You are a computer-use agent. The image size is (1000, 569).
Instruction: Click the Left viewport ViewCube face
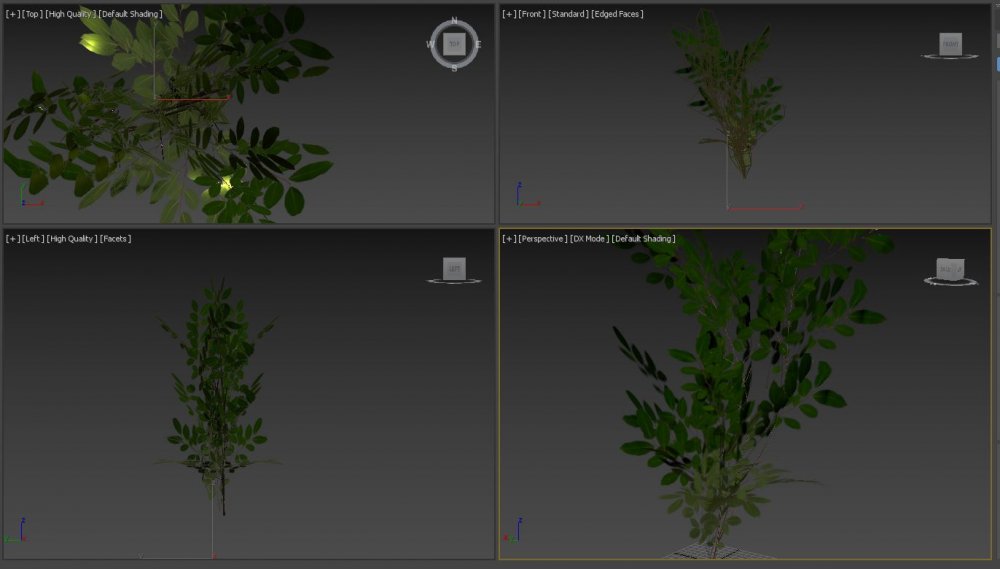coord(454,269)
